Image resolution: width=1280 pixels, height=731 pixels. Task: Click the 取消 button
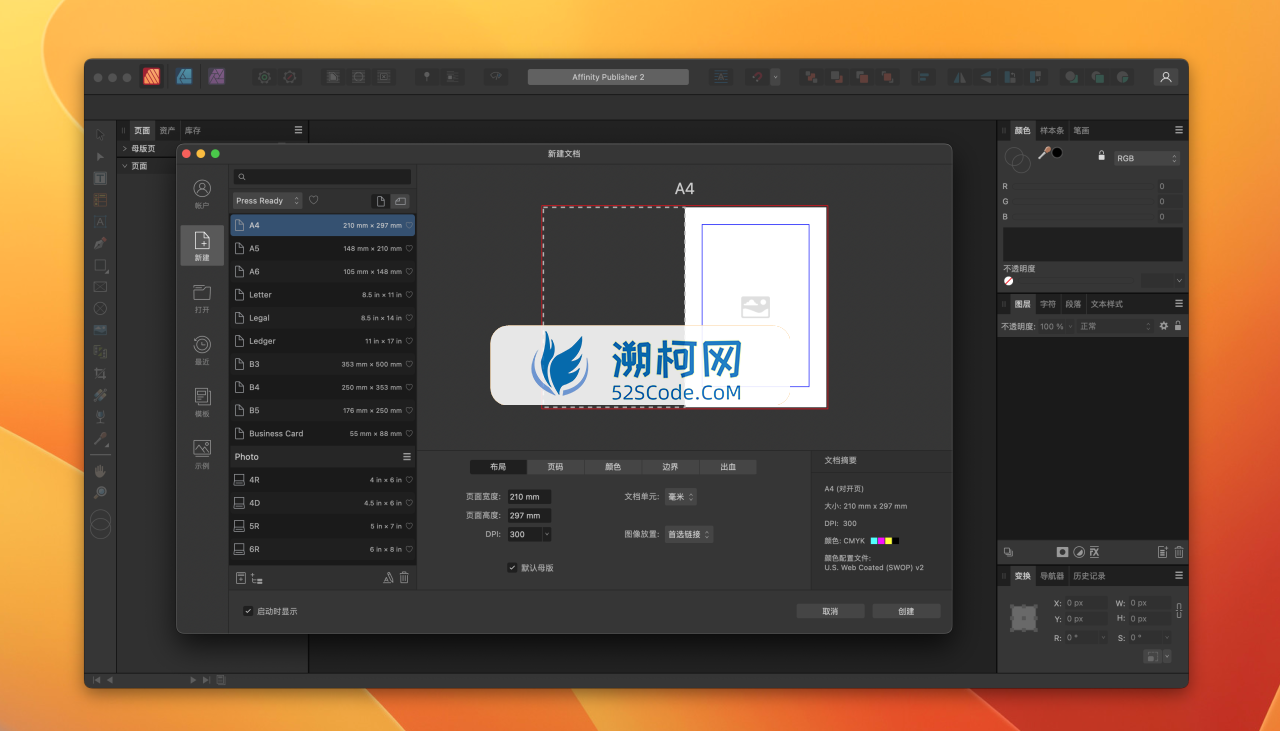coord(830,611)
